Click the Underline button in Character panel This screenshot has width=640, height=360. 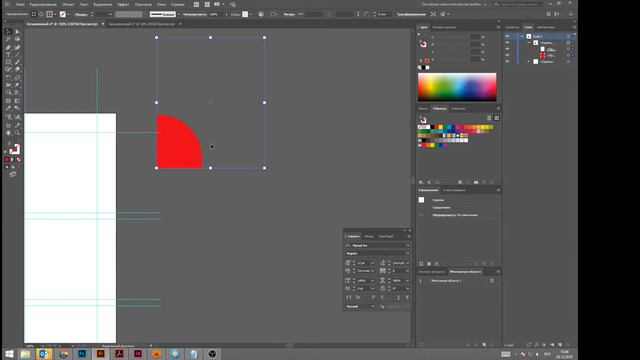399,298
